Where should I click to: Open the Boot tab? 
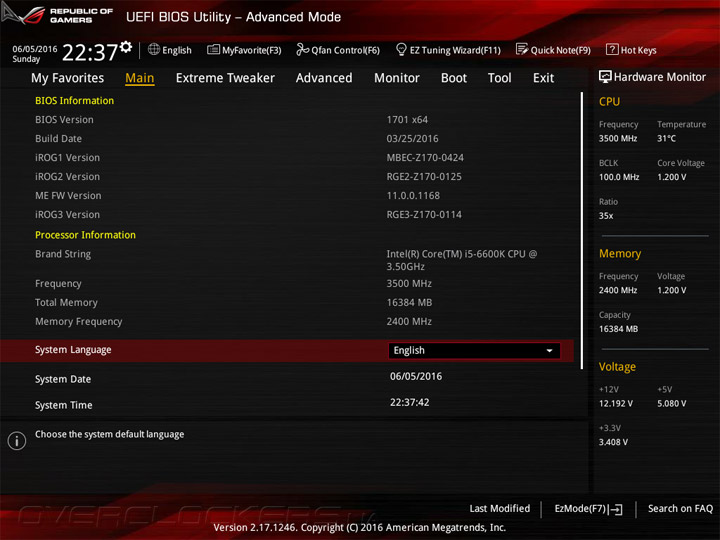(454, 78)
